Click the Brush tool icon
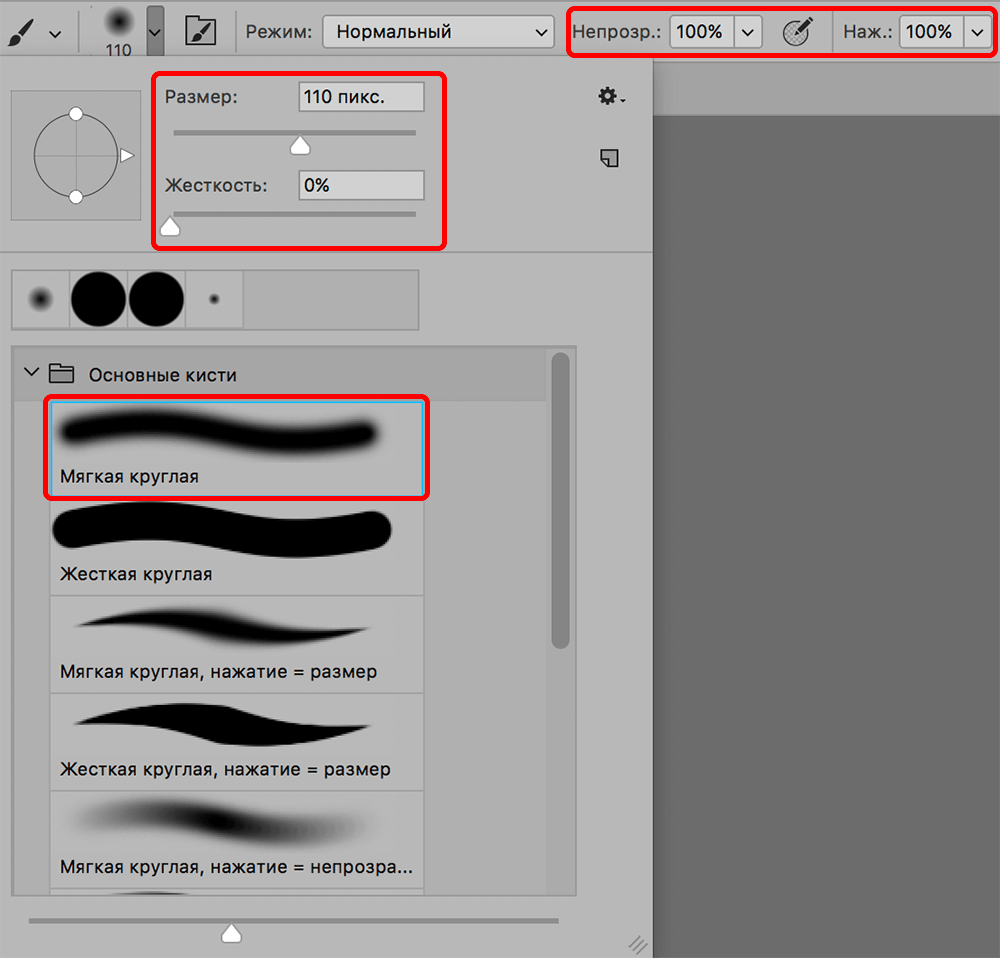The image size is (1000, 958). [x=20, y=32]
